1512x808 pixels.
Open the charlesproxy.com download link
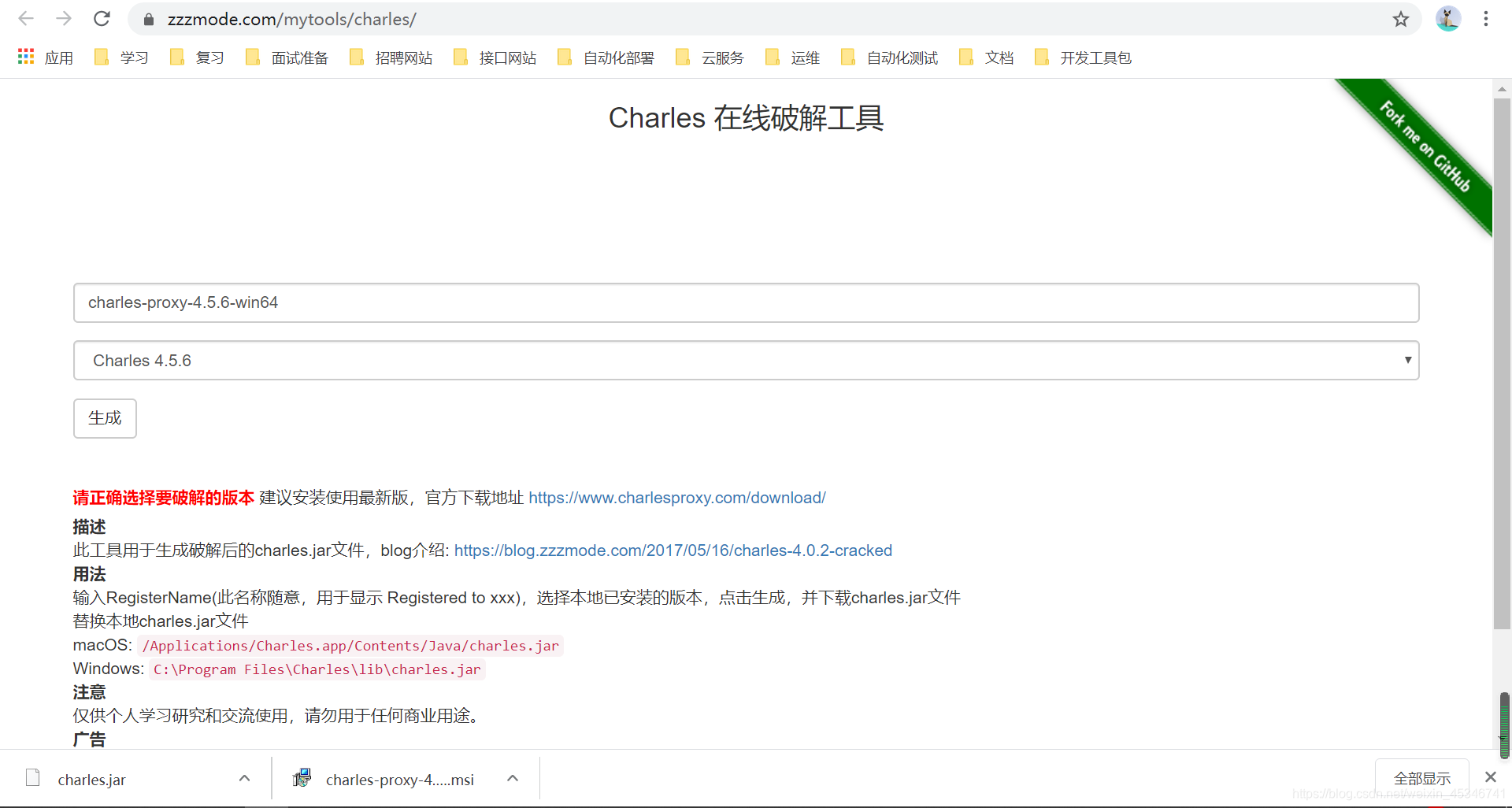(677, 498)
